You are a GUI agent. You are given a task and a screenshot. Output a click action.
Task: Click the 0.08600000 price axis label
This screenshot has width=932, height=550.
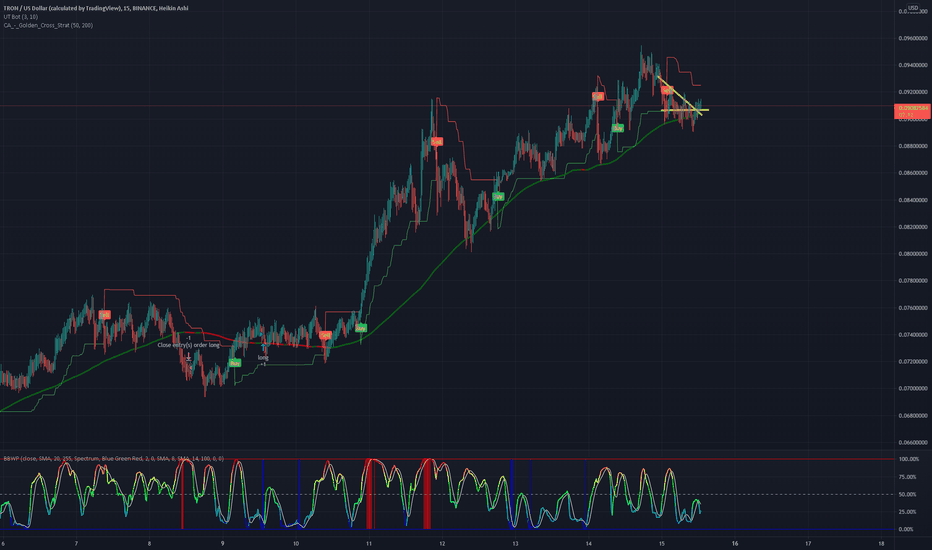point(912,173)
